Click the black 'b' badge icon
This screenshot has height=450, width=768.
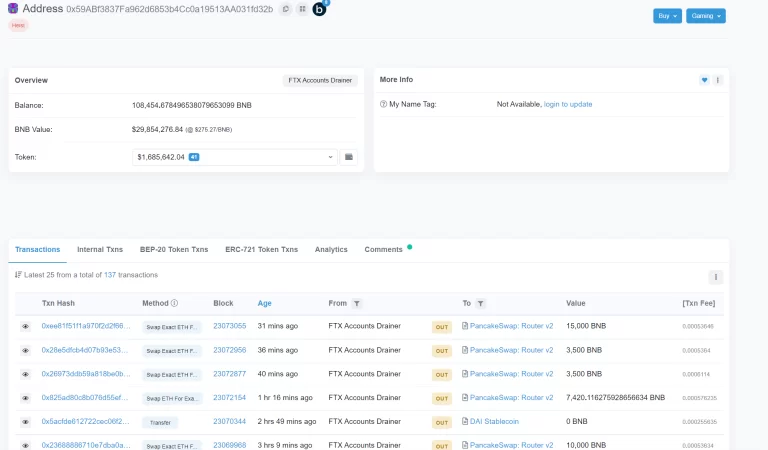[x=319, y=9]
